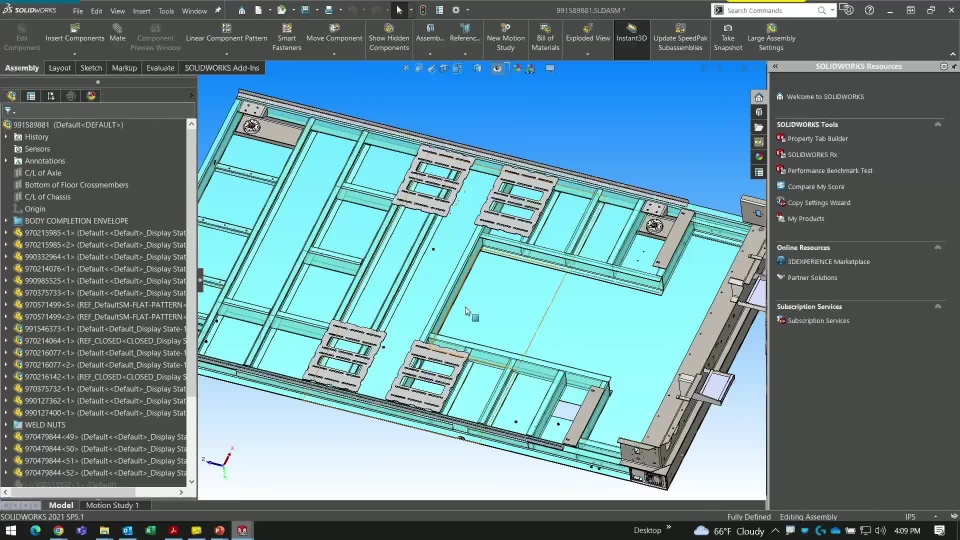Screen dimensions: 960x540
Task: Take Snapshot of the assembly
Action: point(727,38)
